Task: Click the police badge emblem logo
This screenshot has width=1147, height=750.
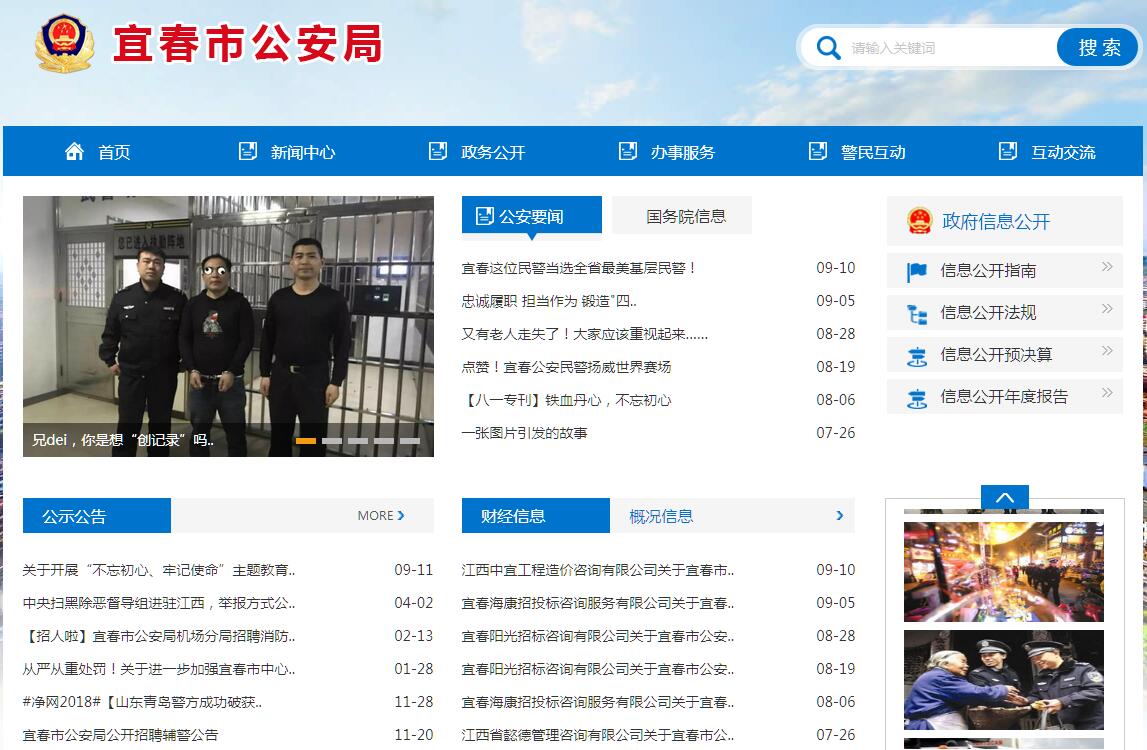Action: pos(65,44)
